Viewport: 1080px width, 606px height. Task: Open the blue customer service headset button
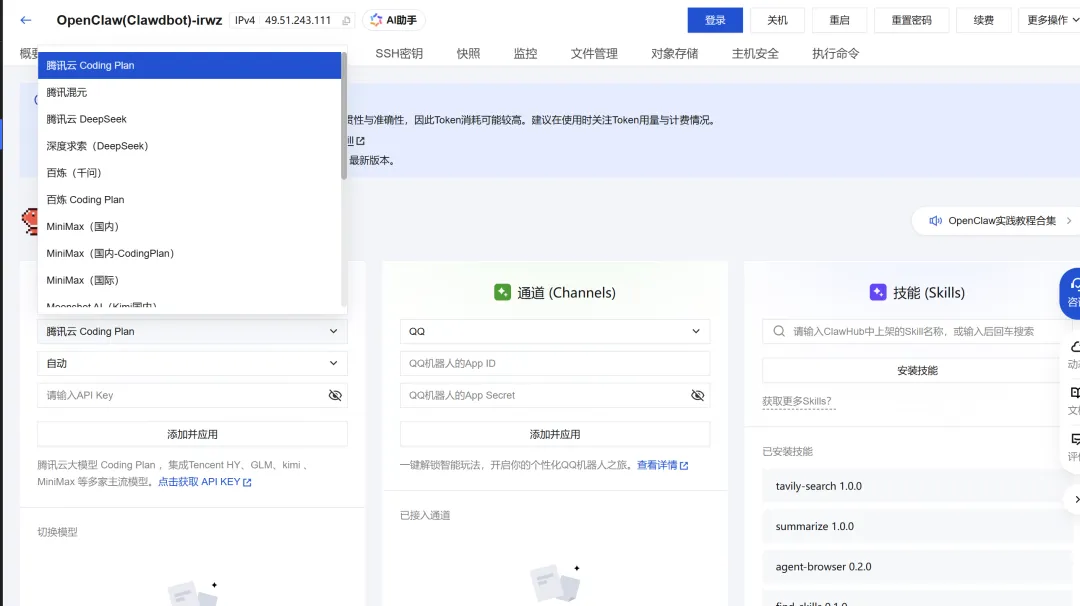[1071, 293]
